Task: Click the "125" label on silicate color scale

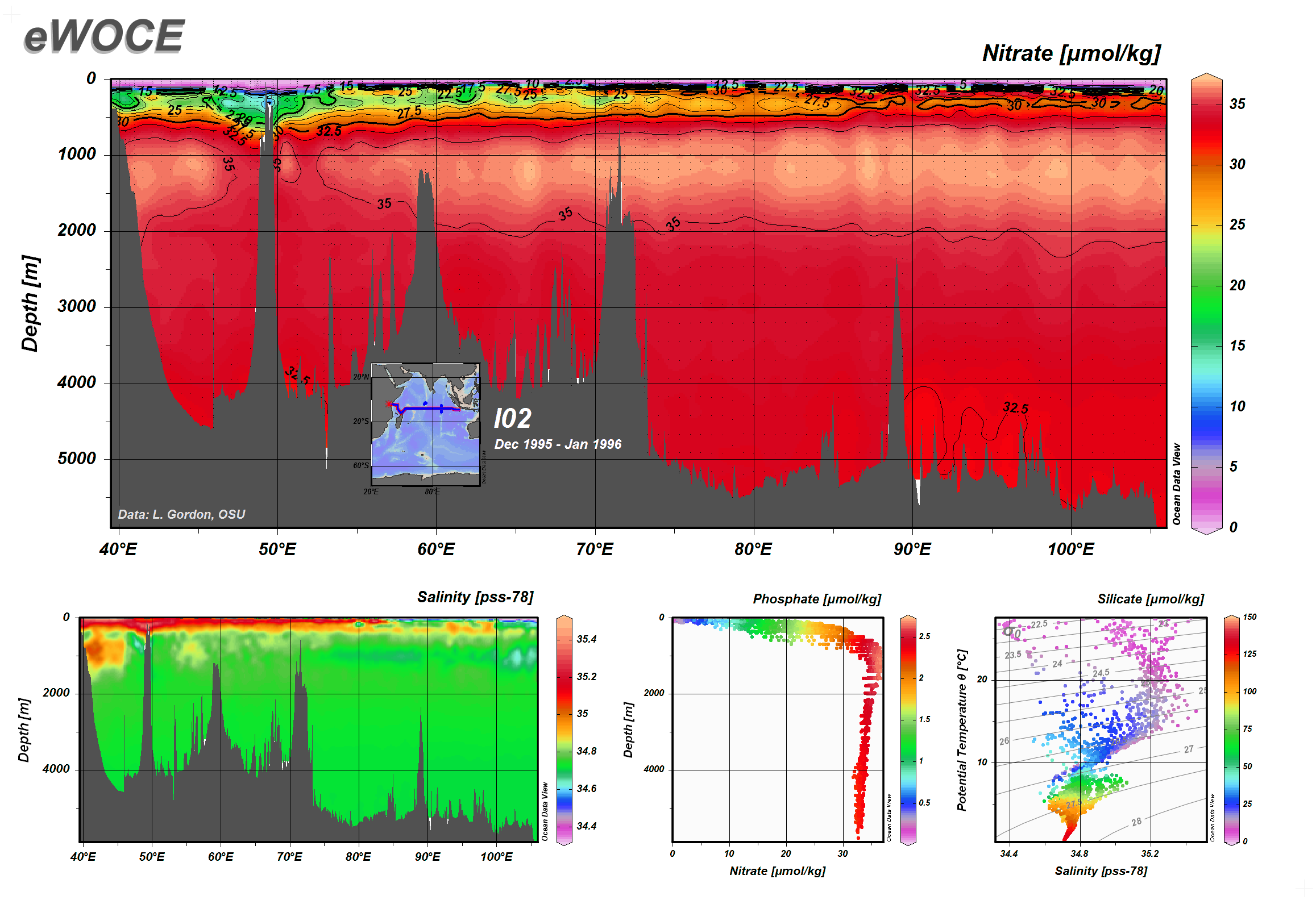Action: click(1249, 654)
